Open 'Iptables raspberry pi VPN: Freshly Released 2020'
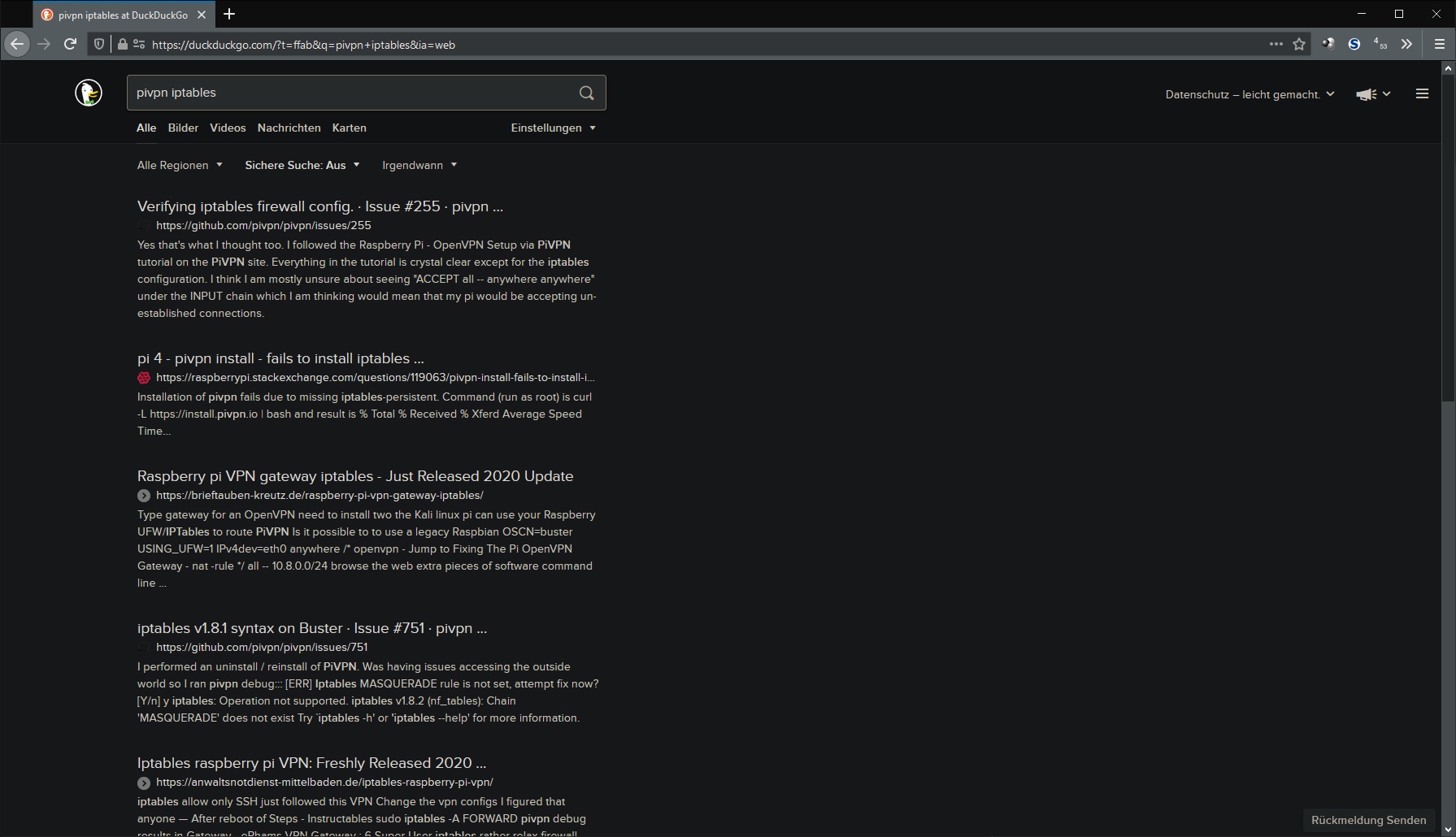Screen dimensions: 1456x837 pyautogui.click(x=311, y=763)
